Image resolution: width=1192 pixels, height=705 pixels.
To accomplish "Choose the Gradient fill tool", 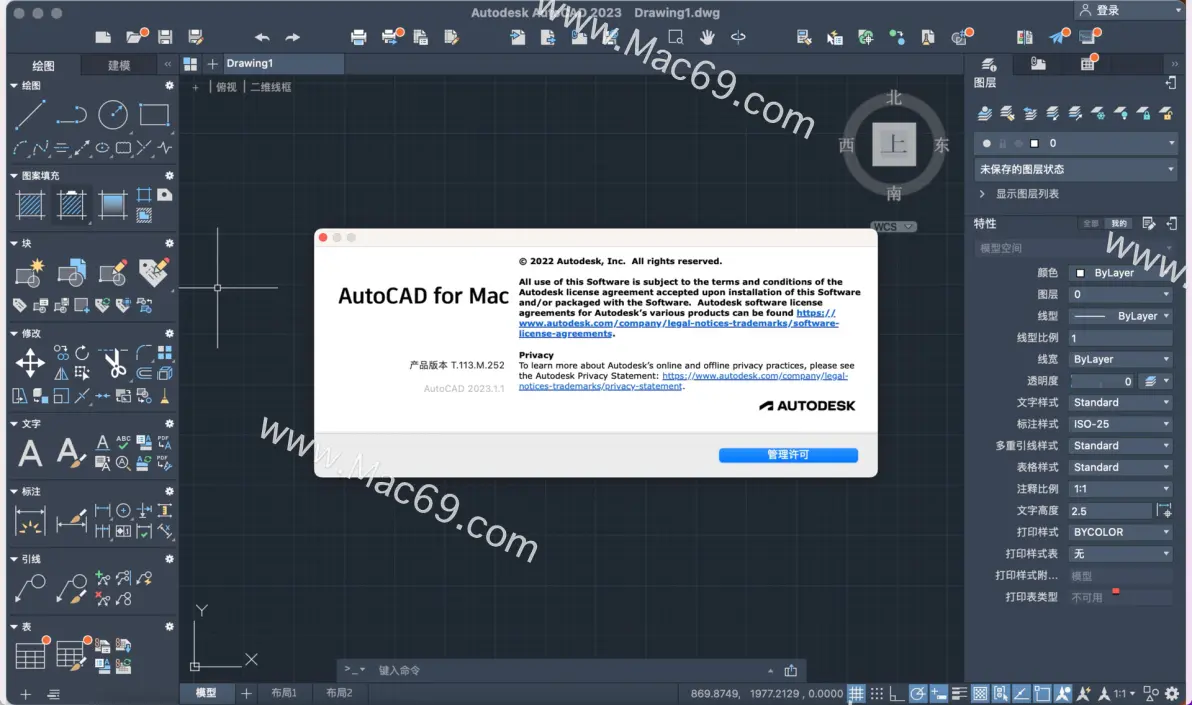I will 113,205.
